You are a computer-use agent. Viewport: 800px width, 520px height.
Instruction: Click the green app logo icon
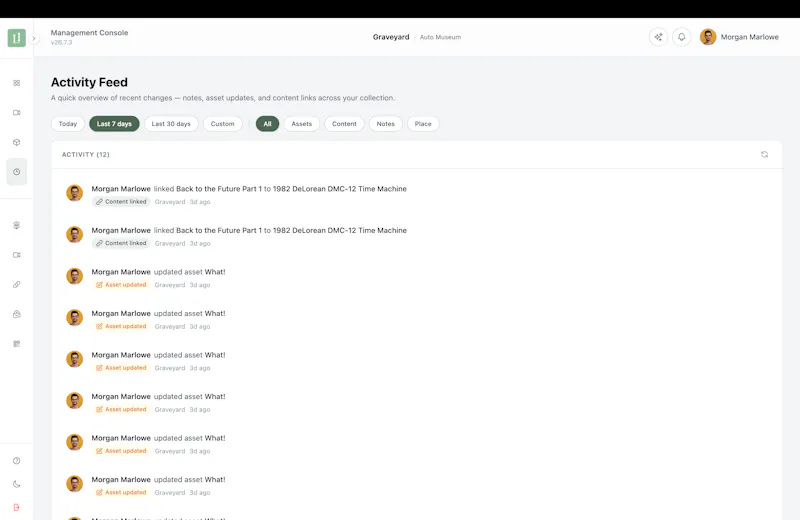point(16,38)
